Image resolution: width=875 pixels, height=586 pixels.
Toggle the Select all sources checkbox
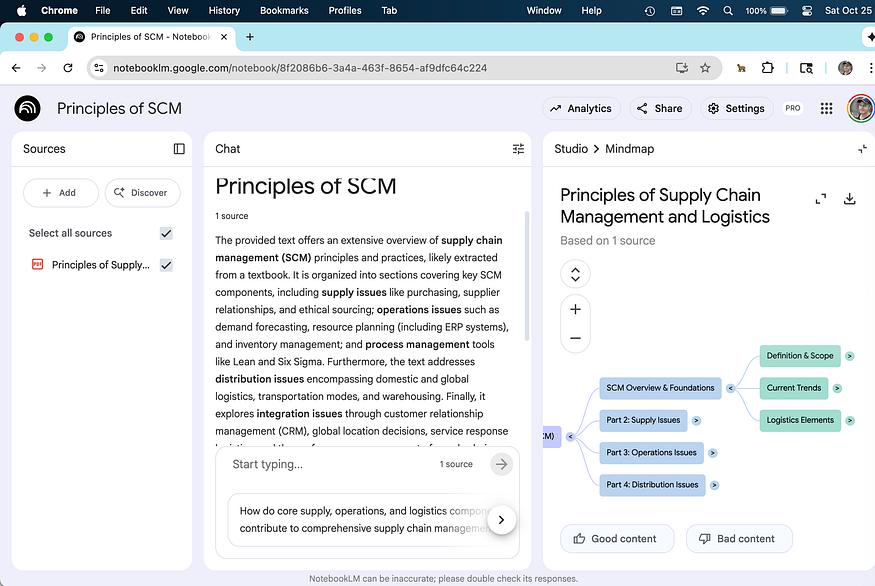point(166,233)
